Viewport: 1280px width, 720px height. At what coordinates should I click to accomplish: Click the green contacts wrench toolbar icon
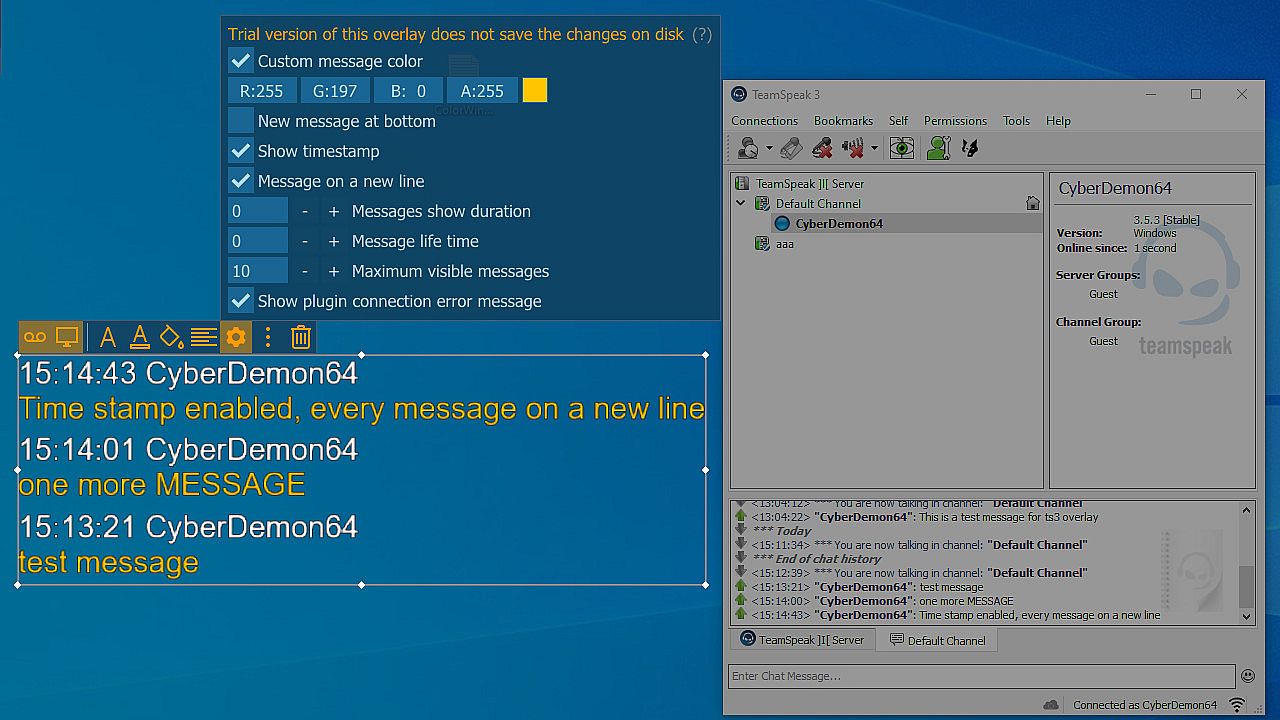click(x=938, y=148)
